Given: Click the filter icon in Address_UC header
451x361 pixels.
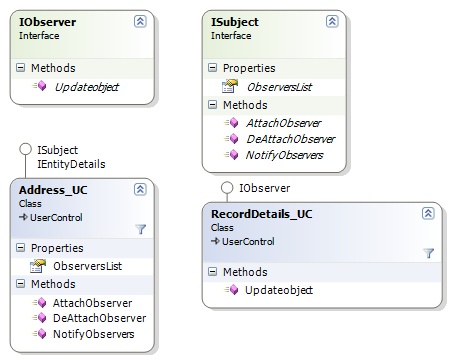Looking at the screenshot, I should 141,229.
